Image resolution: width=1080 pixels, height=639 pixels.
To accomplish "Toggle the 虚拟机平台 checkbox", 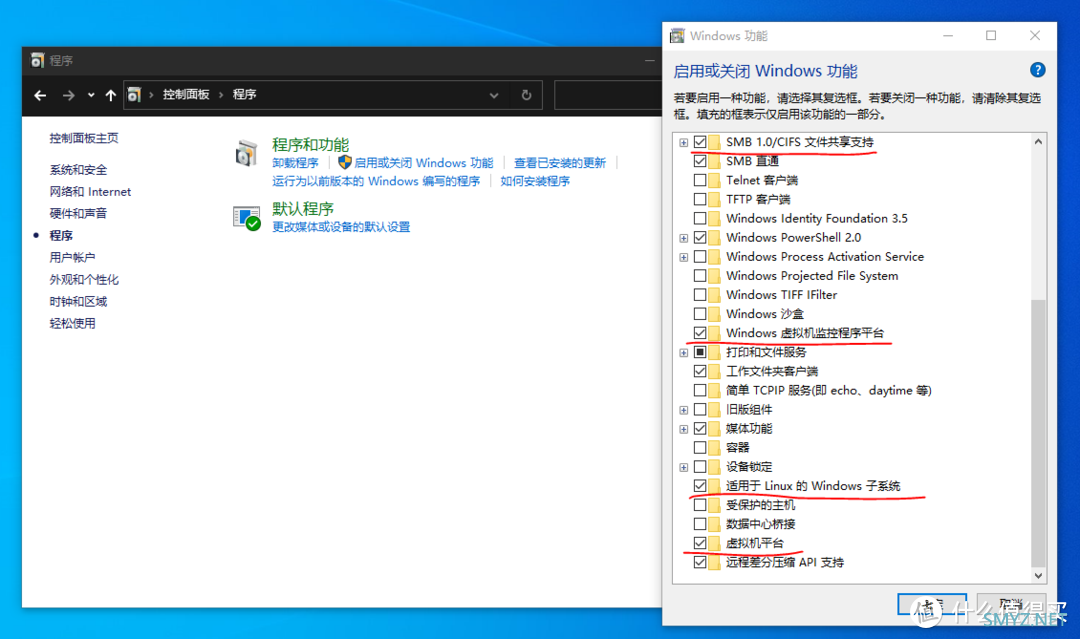I will click(x=700, y=543).
